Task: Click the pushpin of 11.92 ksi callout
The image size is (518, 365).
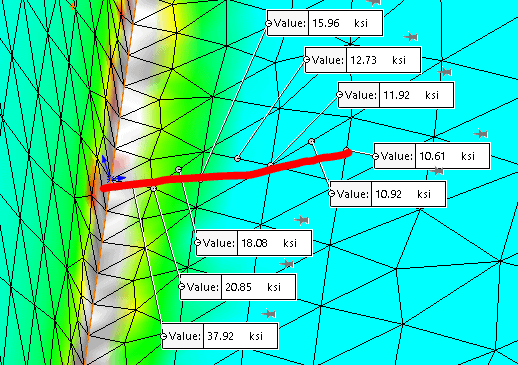Action: (445, 72)
